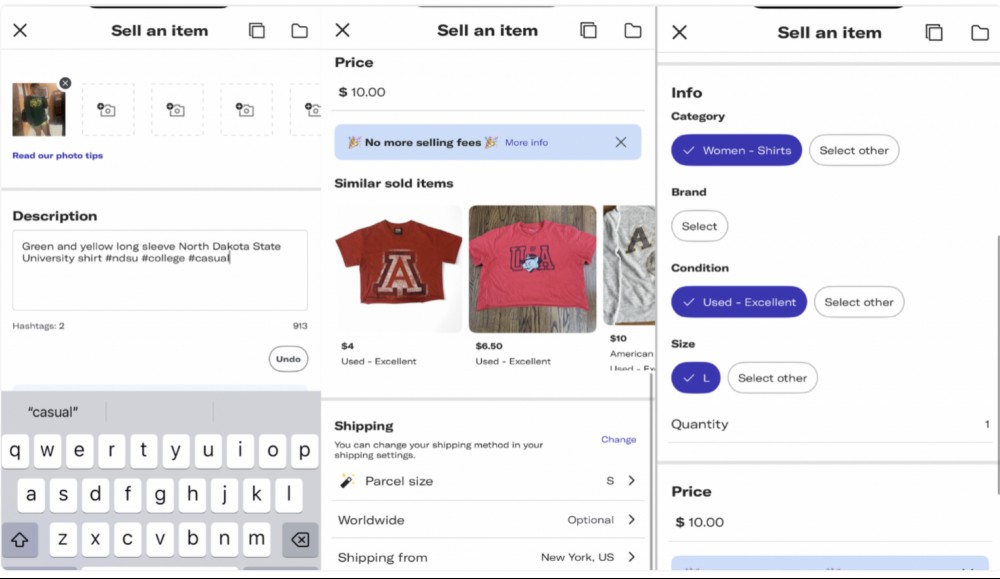The width and height of the screenshot is (1000, 579).
Task: Choose Select other for Category
Action: click(x=854, y=150)
